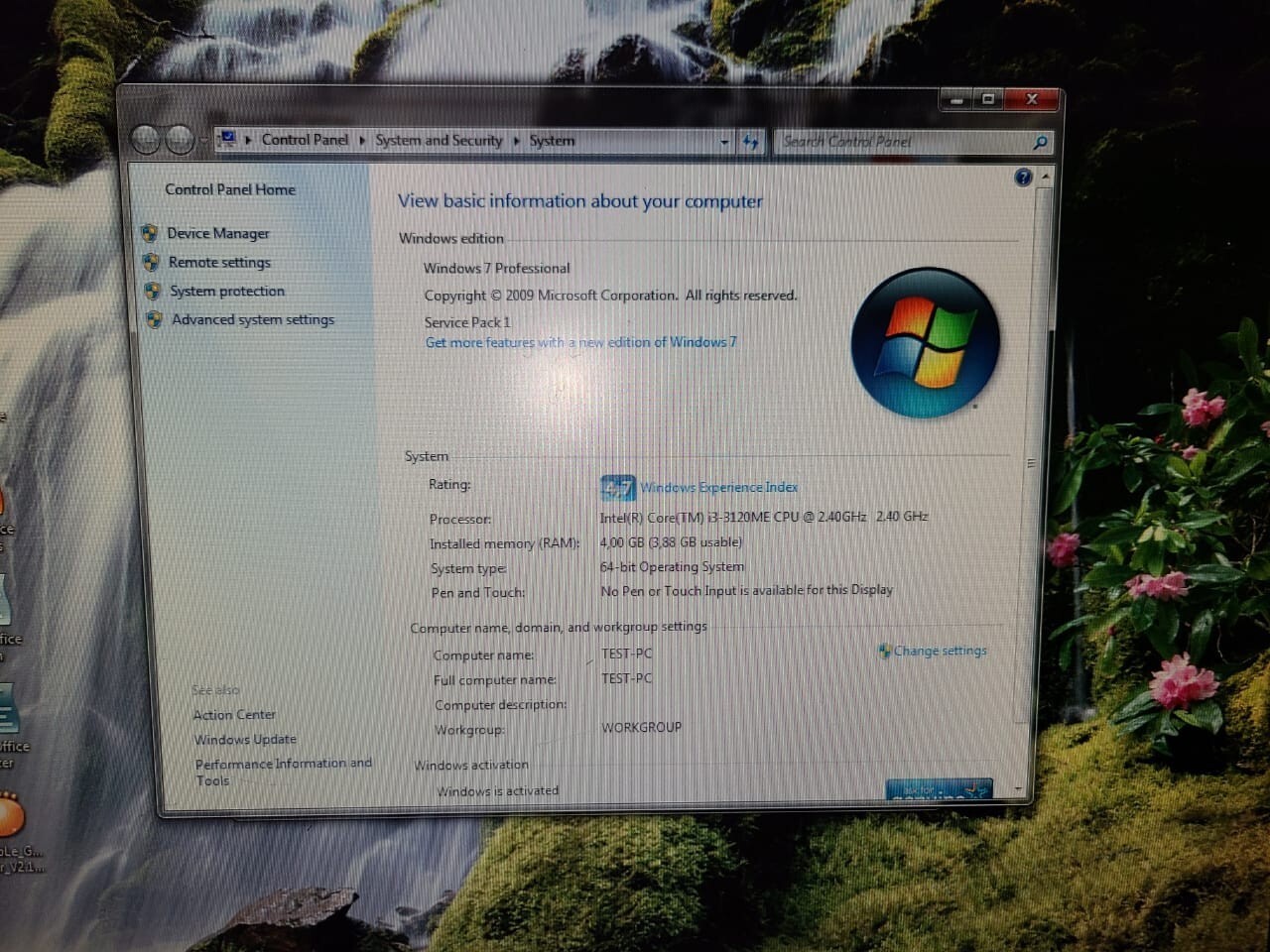Click the '4,00 GB (3,88 GB usable)' value

coord(671,542)
